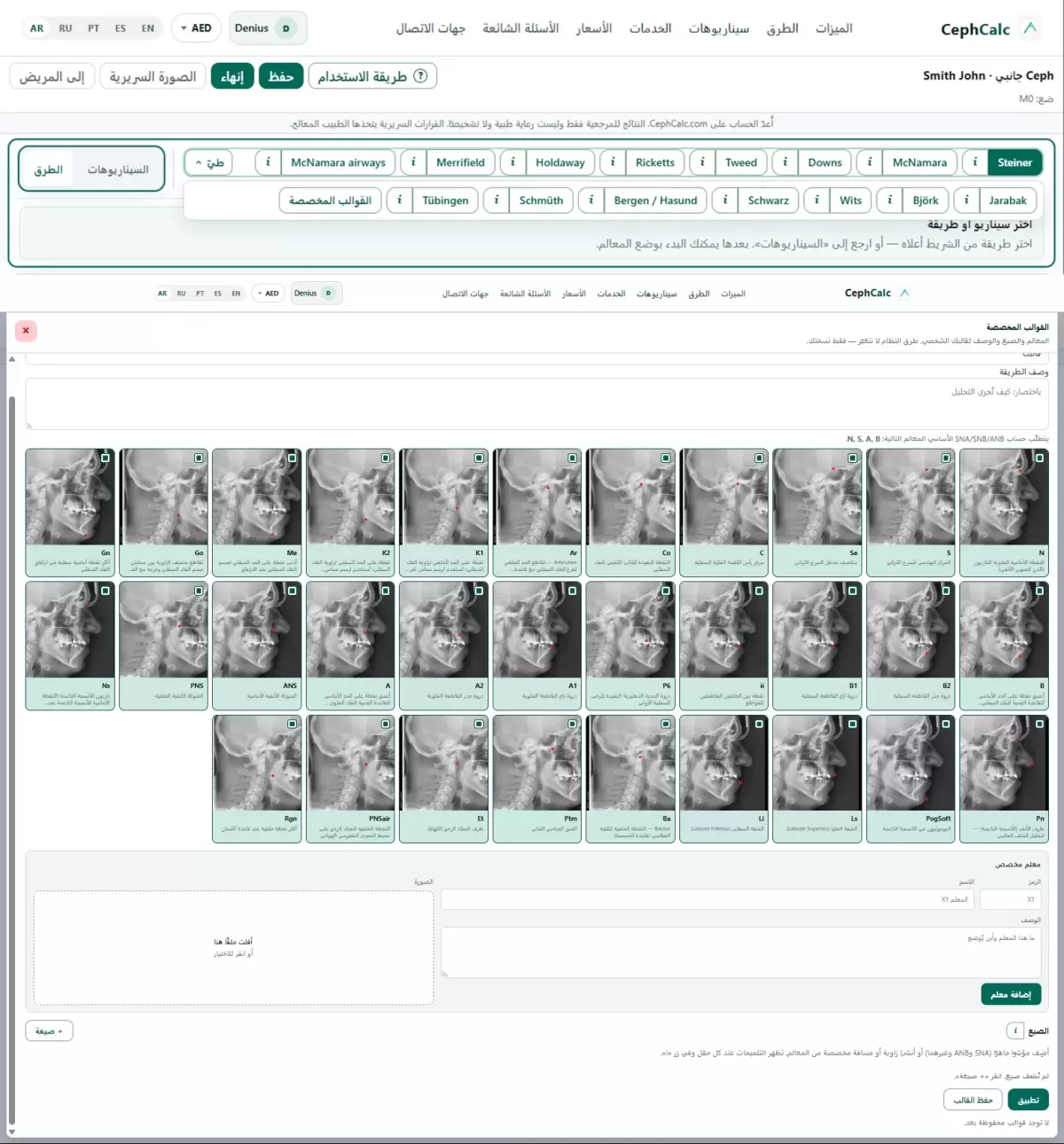1064x1144 pixels.
Task: Click the green حفظ save button
Action: pos(281,76)
